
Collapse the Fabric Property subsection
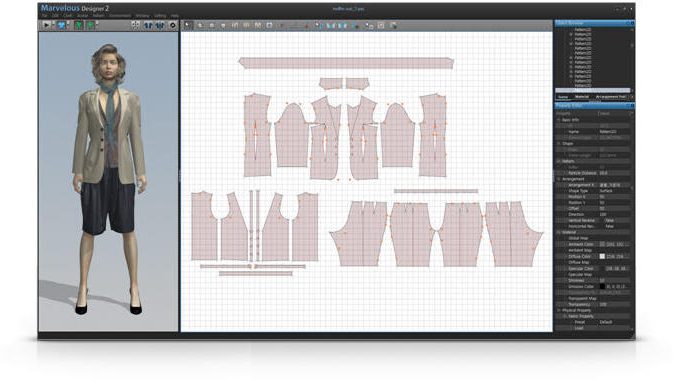[564, 316]
